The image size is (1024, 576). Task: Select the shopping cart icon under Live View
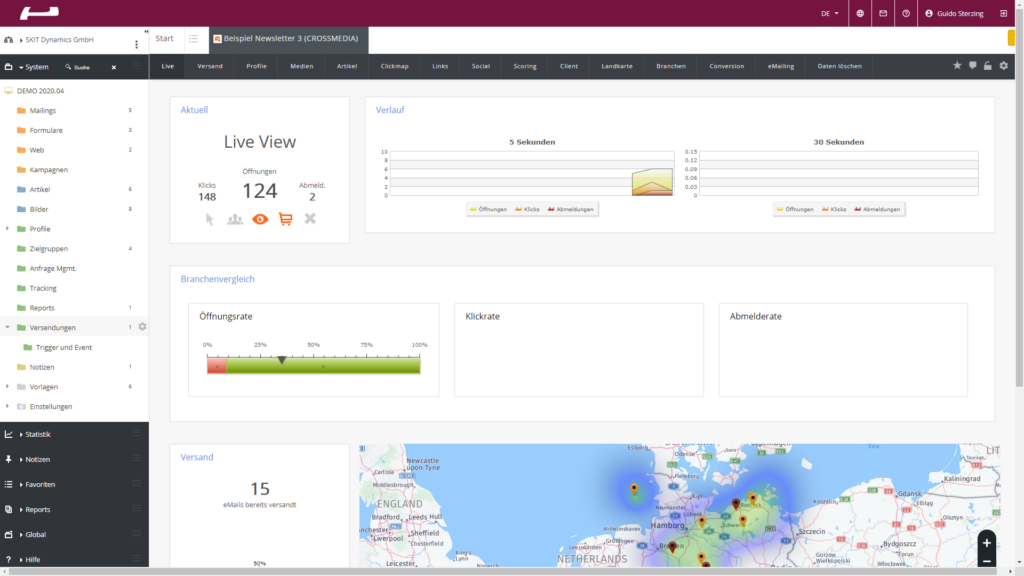[285, 219]
